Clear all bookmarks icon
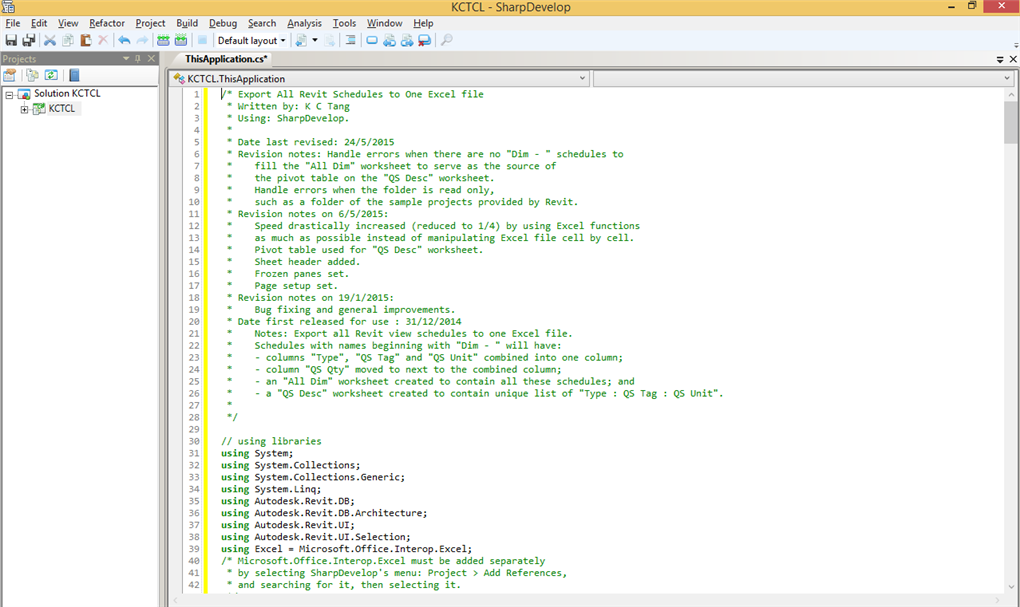The width and height of the screenshot is (1020, 607). coord(424,40)
